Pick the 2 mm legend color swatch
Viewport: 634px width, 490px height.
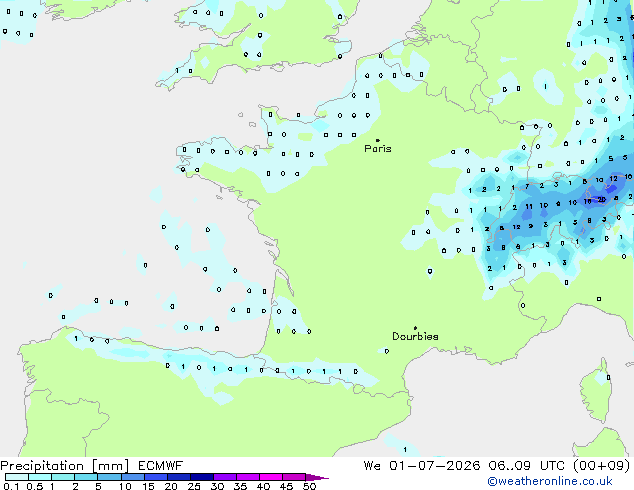coord(86,477)
